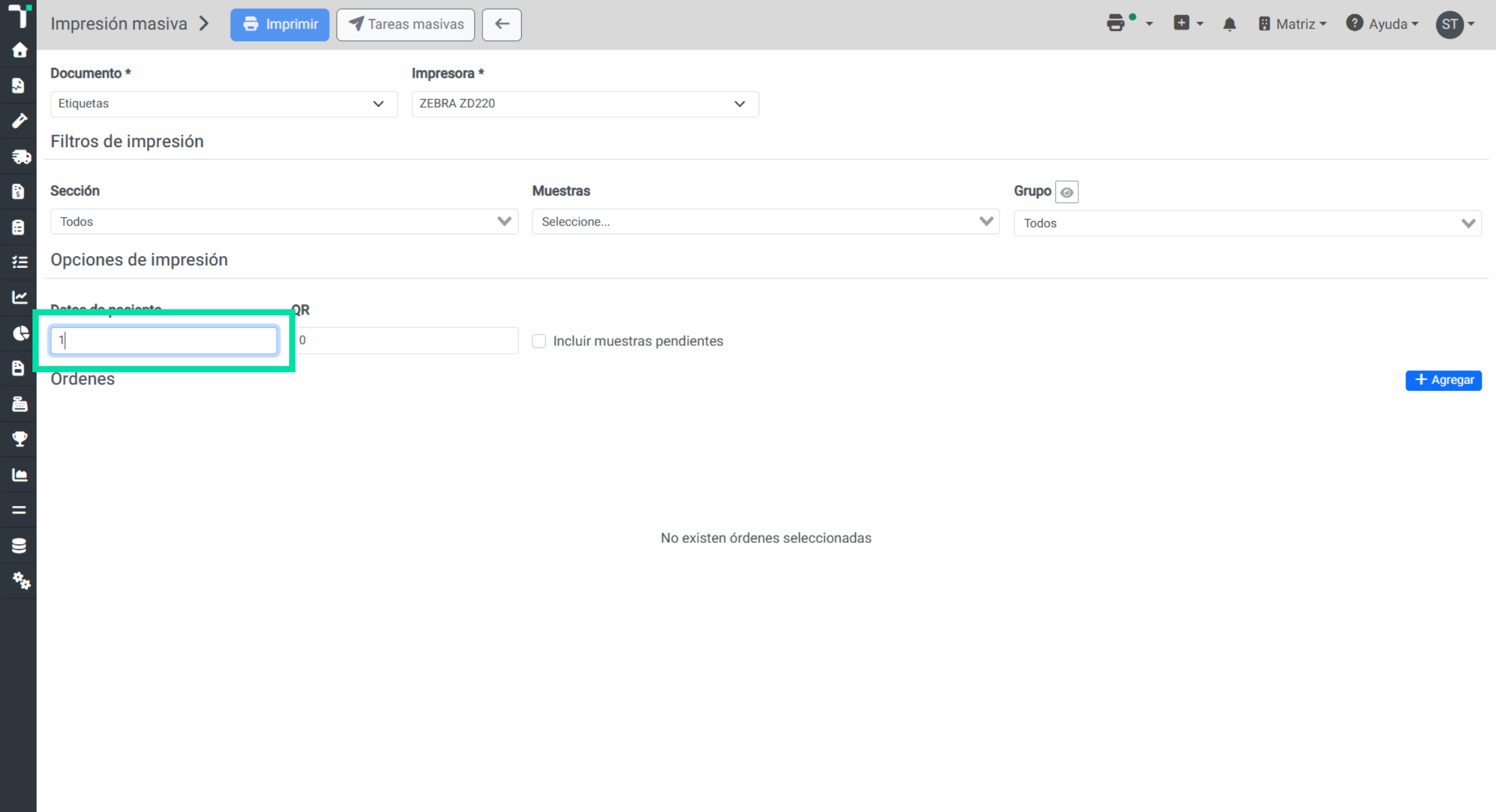
Task: Open the database icon in the sidebar
Action: [x=19, y=546]
